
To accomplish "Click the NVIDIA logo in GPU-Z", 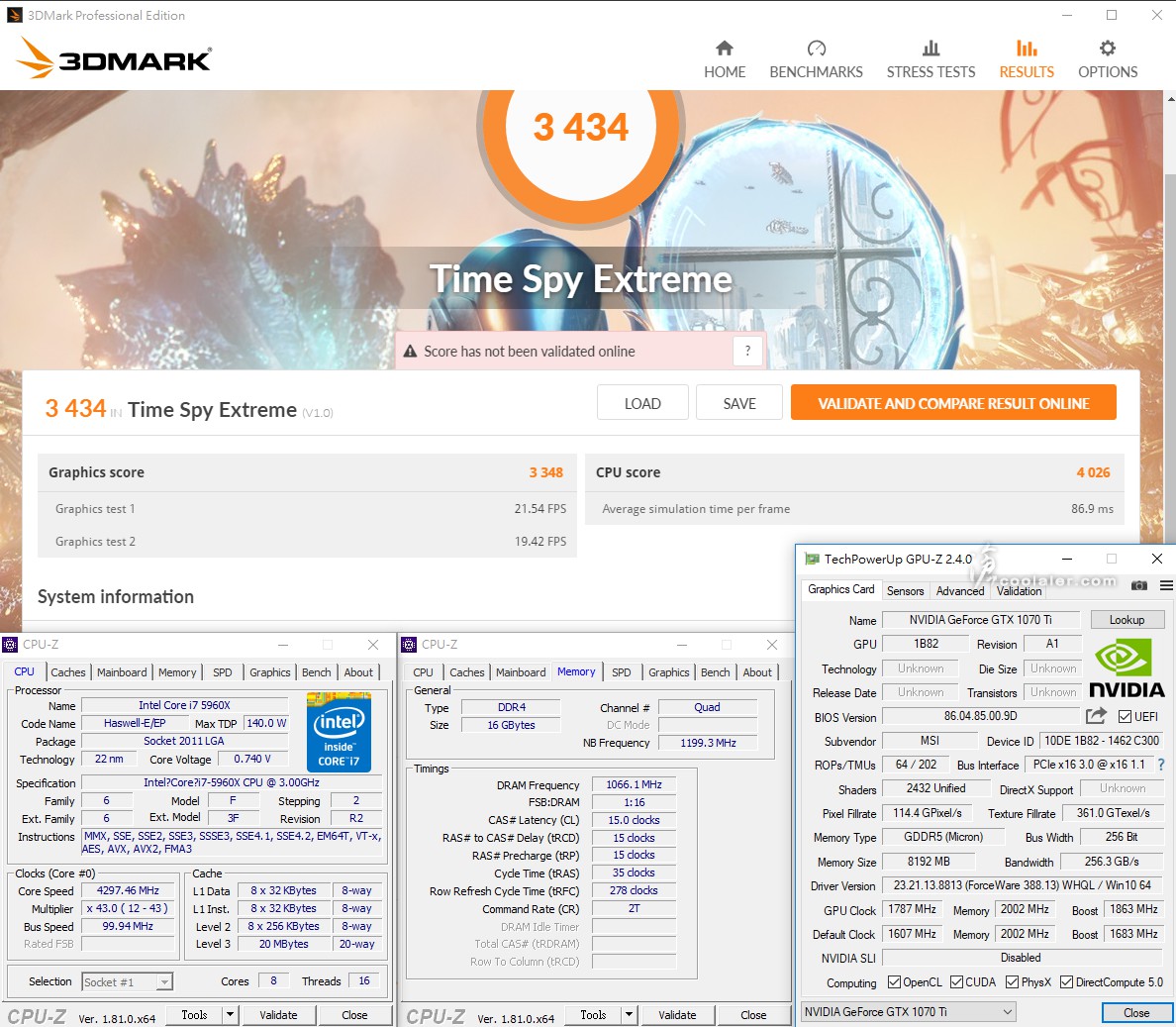I will pyautogui.click(x=1127, y=668).
